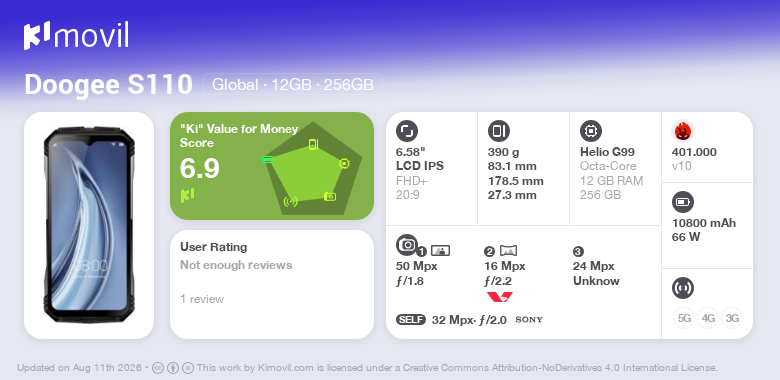Click the Doogee S110 phone image

(89, 225)
